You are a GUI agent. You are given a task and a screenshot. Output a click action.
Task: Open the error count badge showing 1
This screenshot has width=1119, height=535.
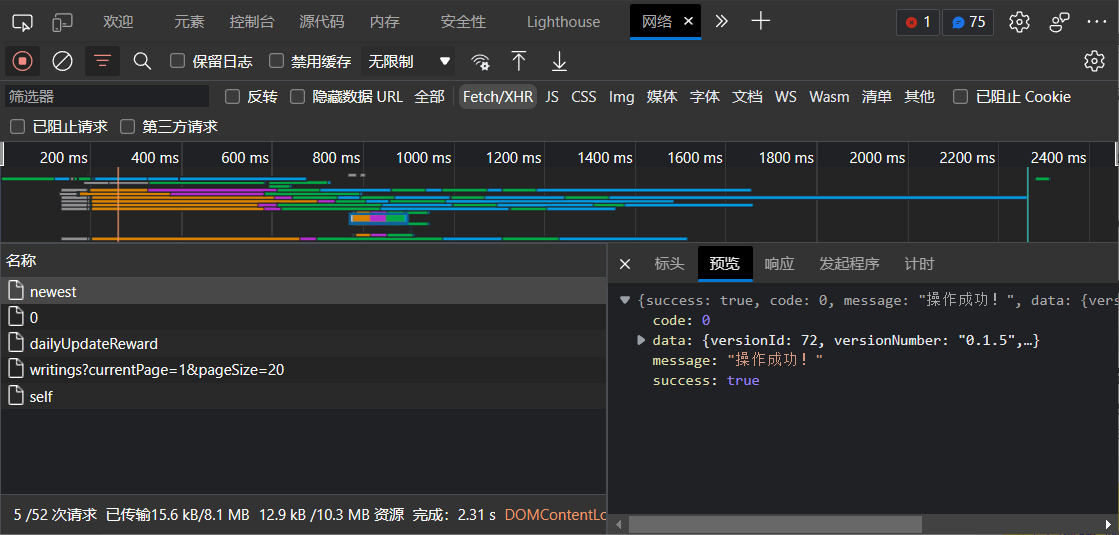(918, 22)
